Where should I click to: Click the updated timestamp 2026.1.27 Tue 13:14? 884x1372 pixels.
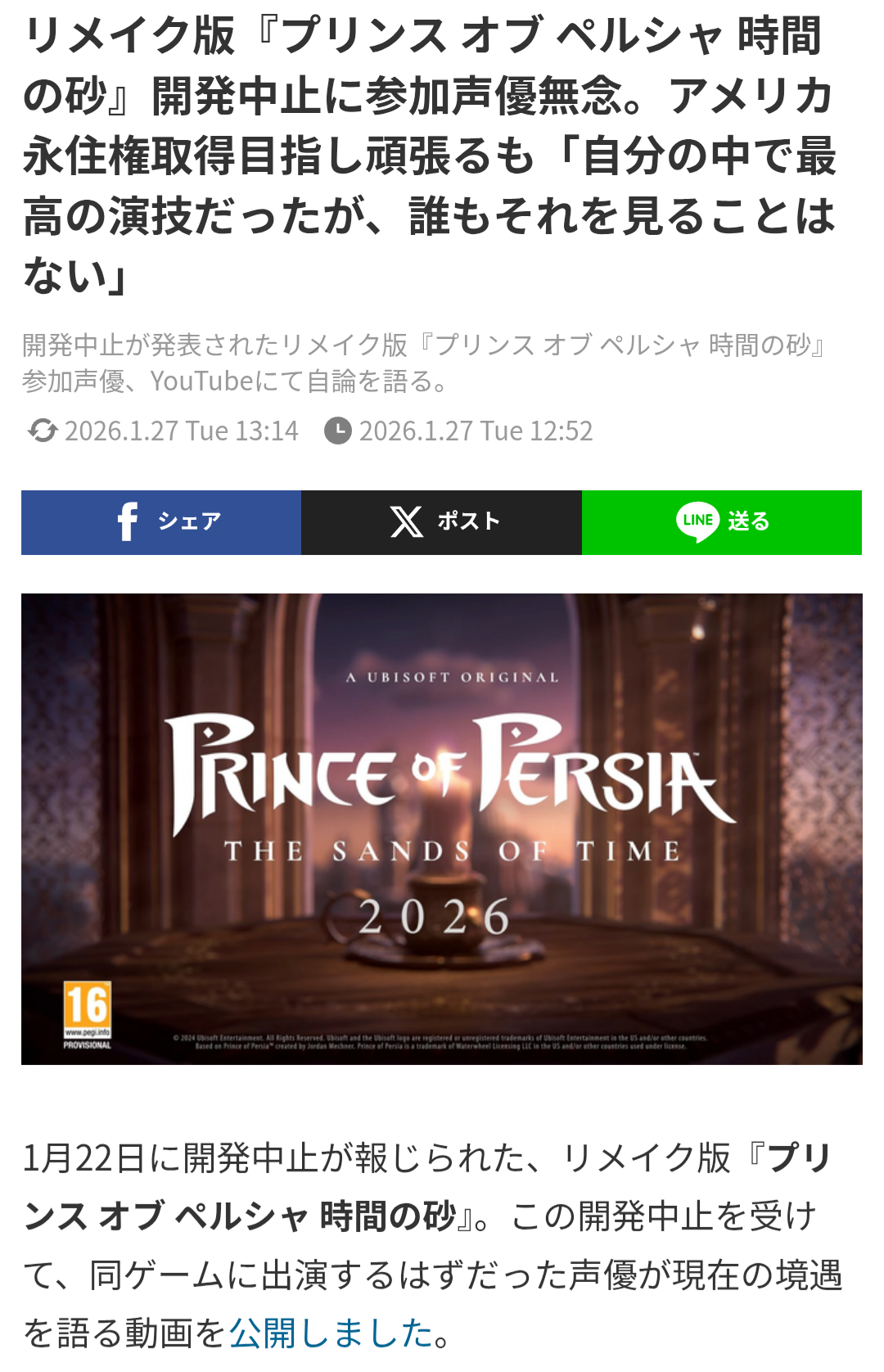coord(182,431)
